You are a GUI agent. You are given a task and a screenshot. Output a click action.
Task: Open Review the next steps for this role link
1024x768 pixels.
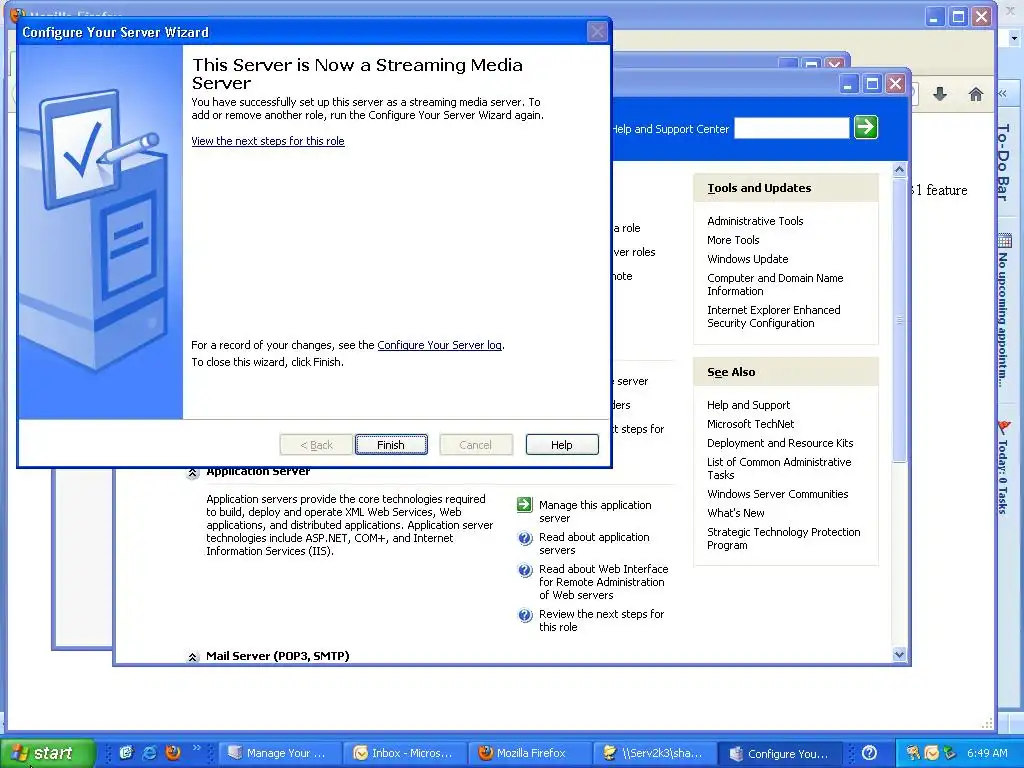[x=601, y=620]
